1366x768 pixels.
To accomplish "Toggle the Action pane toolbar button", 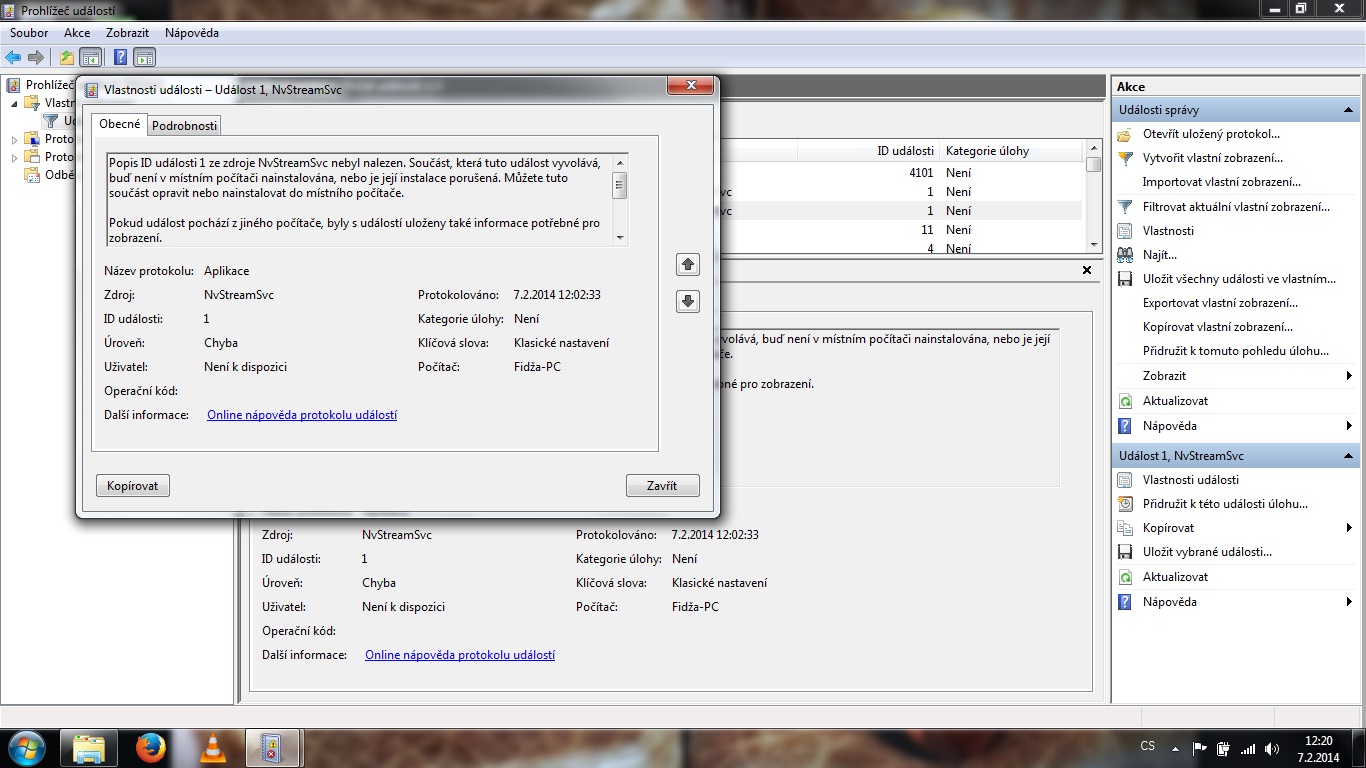I will point(144,57).
